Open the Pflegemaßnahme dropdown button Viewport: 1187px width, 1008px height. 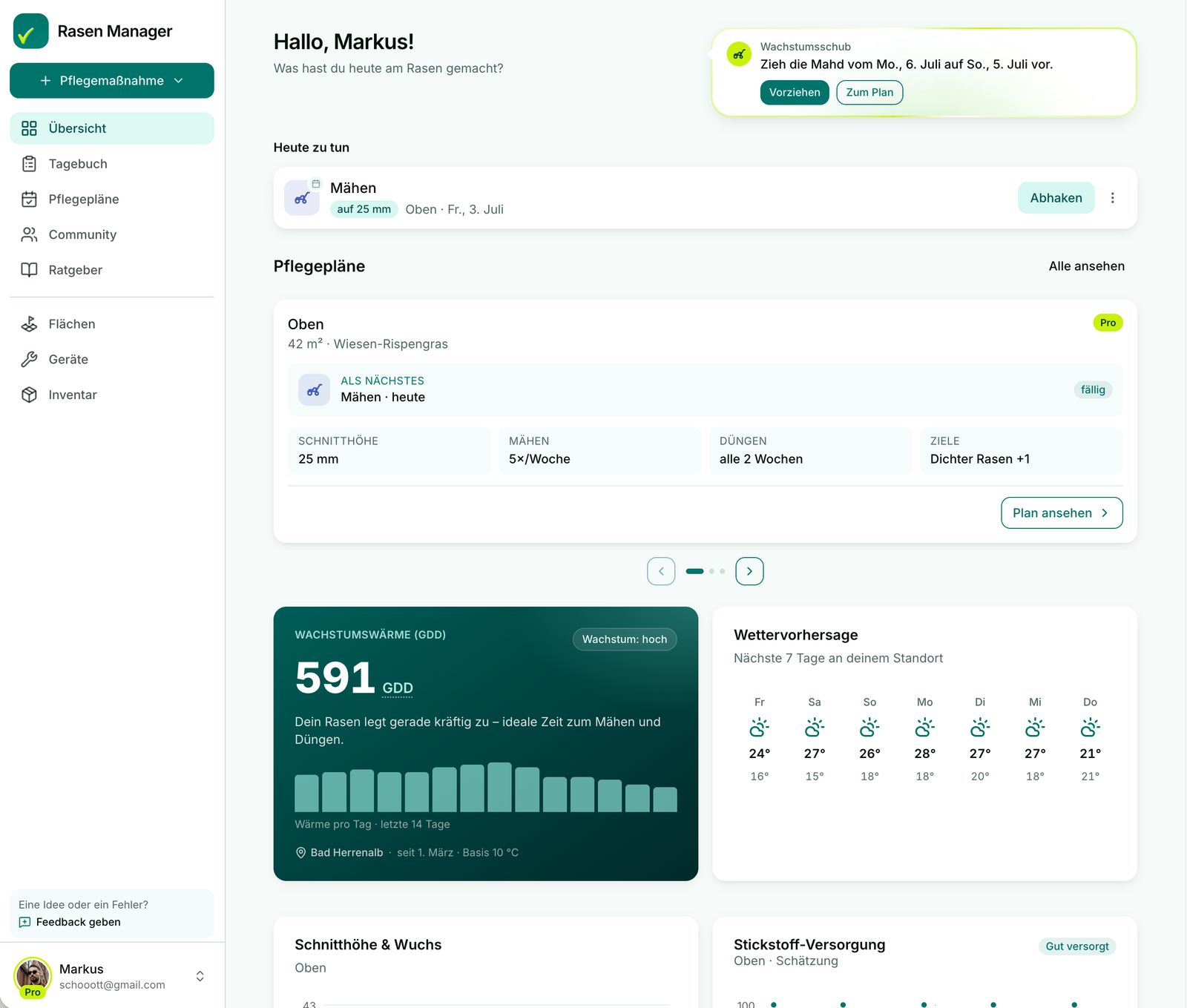point(112,81)
